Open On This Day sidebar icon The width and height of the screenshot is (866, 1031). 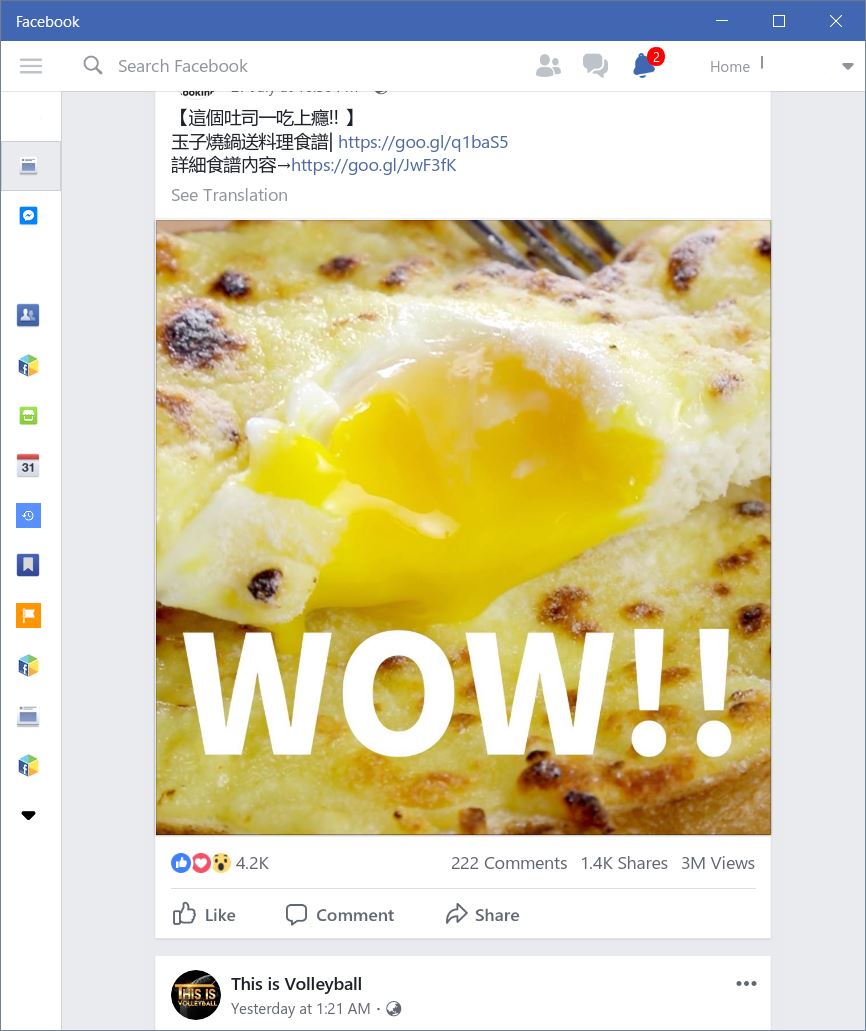[x=28, y=516]
